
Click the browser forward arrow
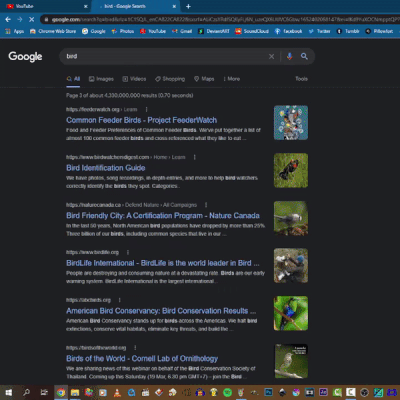point(20,19)
